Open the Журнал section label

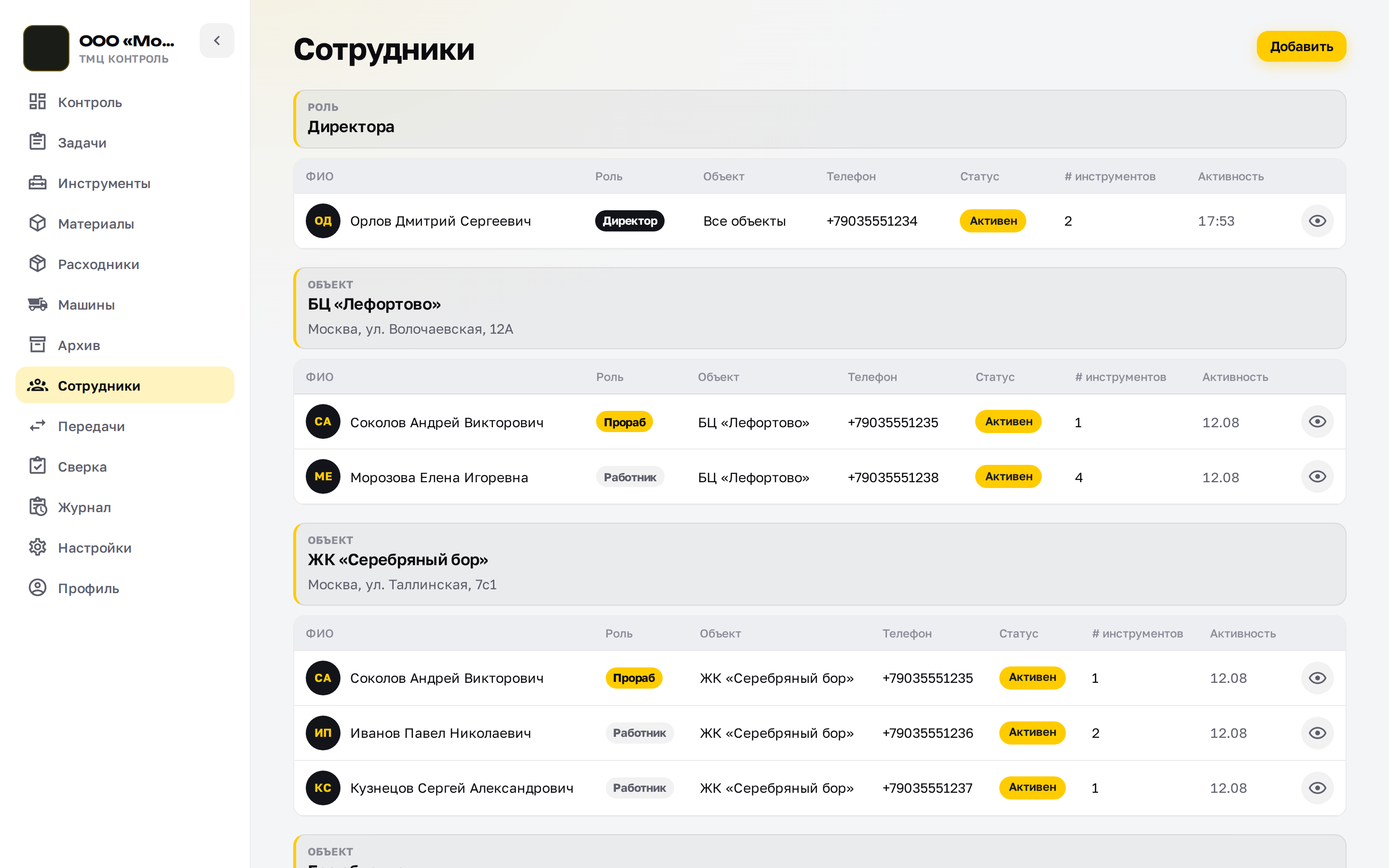[84, 507]
